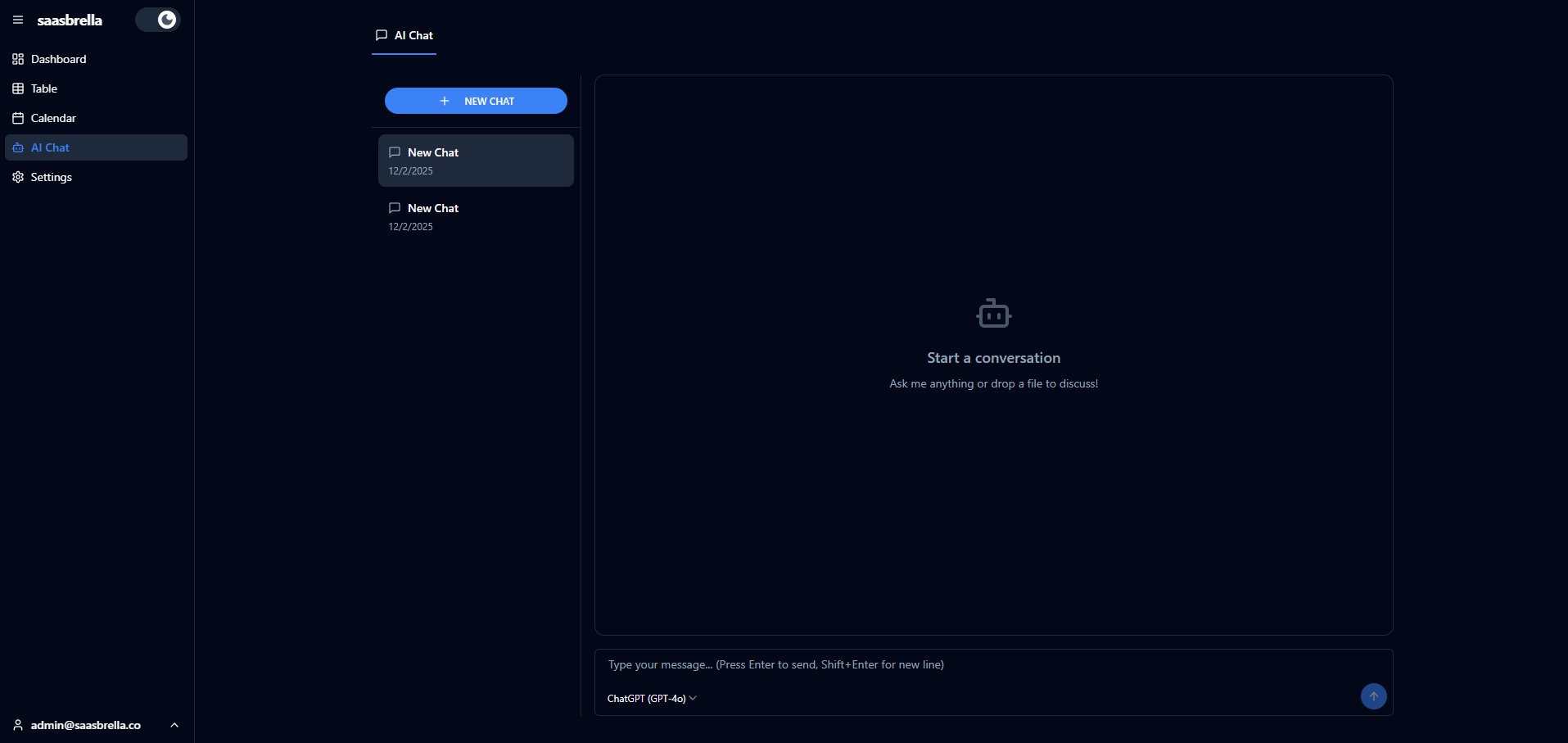1568x743 pixels.
Task: Open Dashboard from the sidebar
Action: click(x=58, y=59)
